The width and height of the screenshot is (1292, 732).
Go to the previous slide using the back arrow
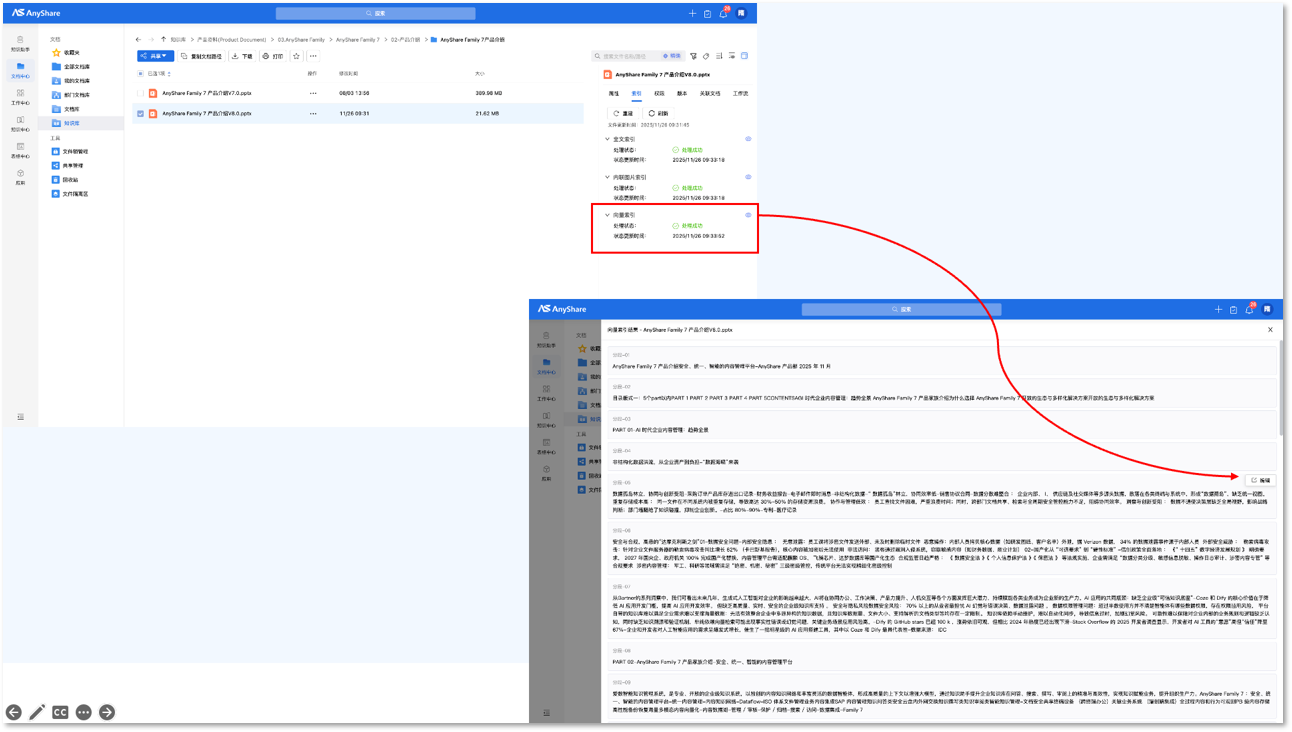tap(13, 712)
